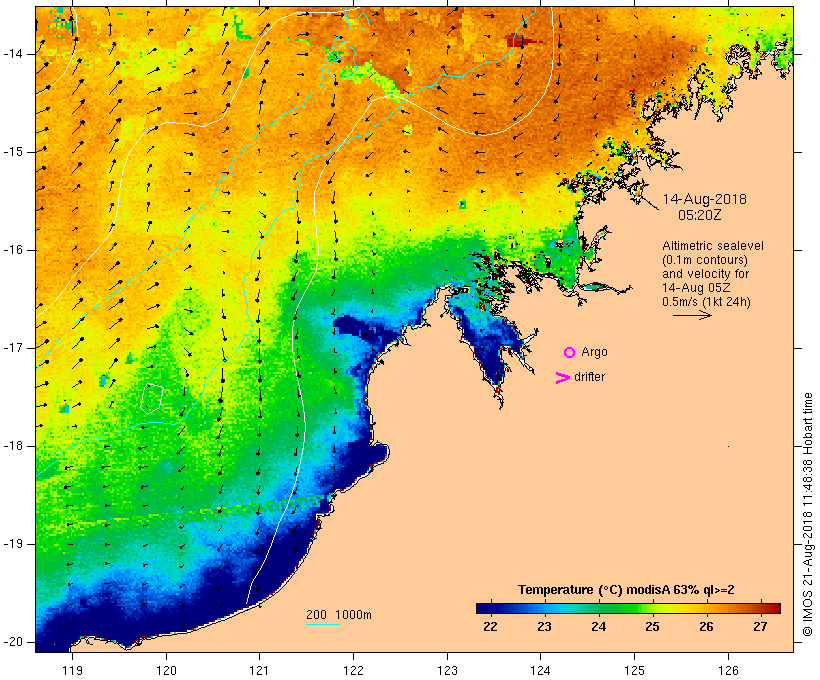Click the longitude axis label 120
This screenshot has width=820, height=680.
coord(166,670)
